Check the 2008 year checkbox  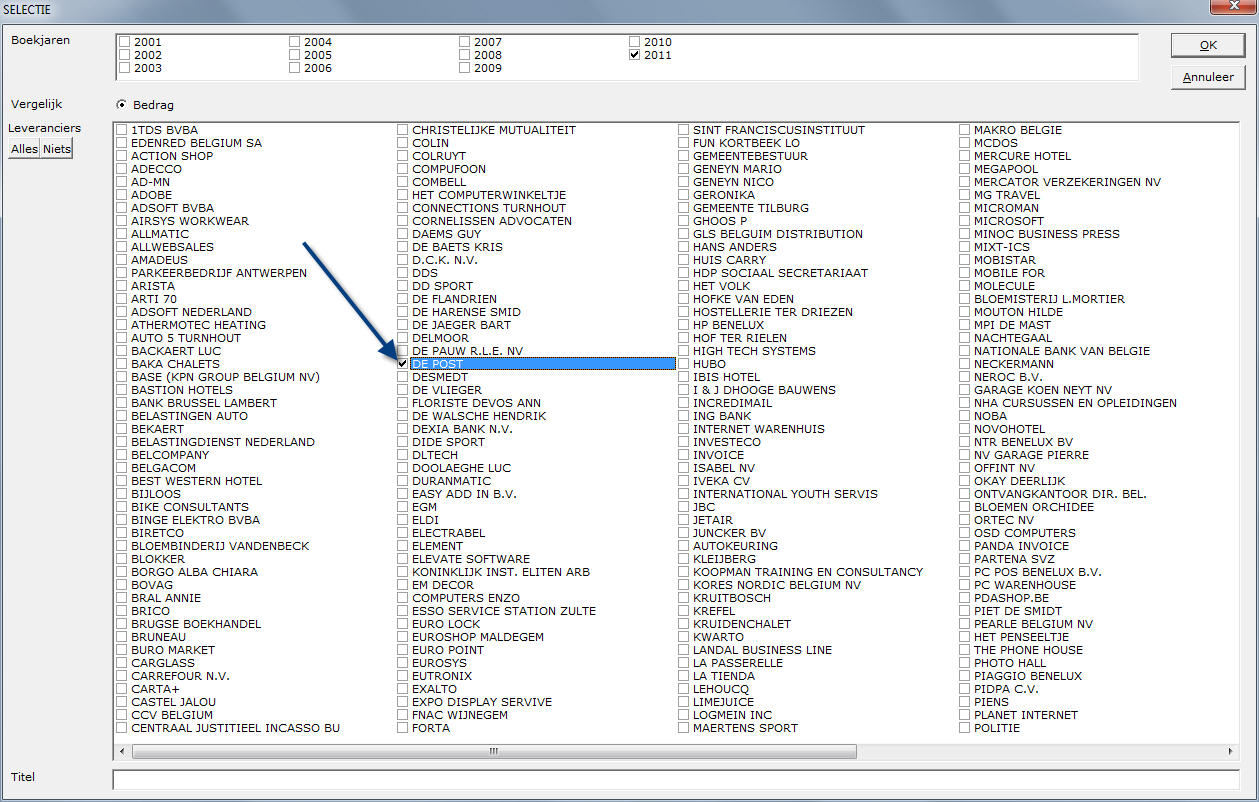pyautogui.click(x=464, y=55)
